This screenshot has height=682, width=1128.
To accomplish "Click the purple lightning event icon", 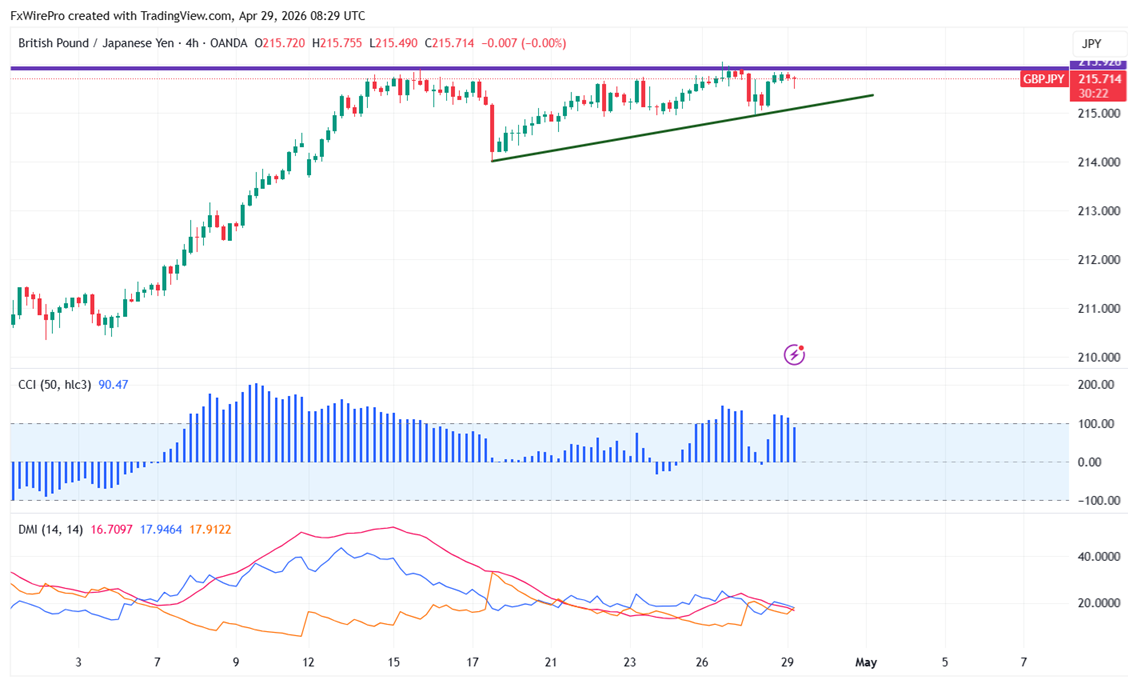I will (794, 354).
